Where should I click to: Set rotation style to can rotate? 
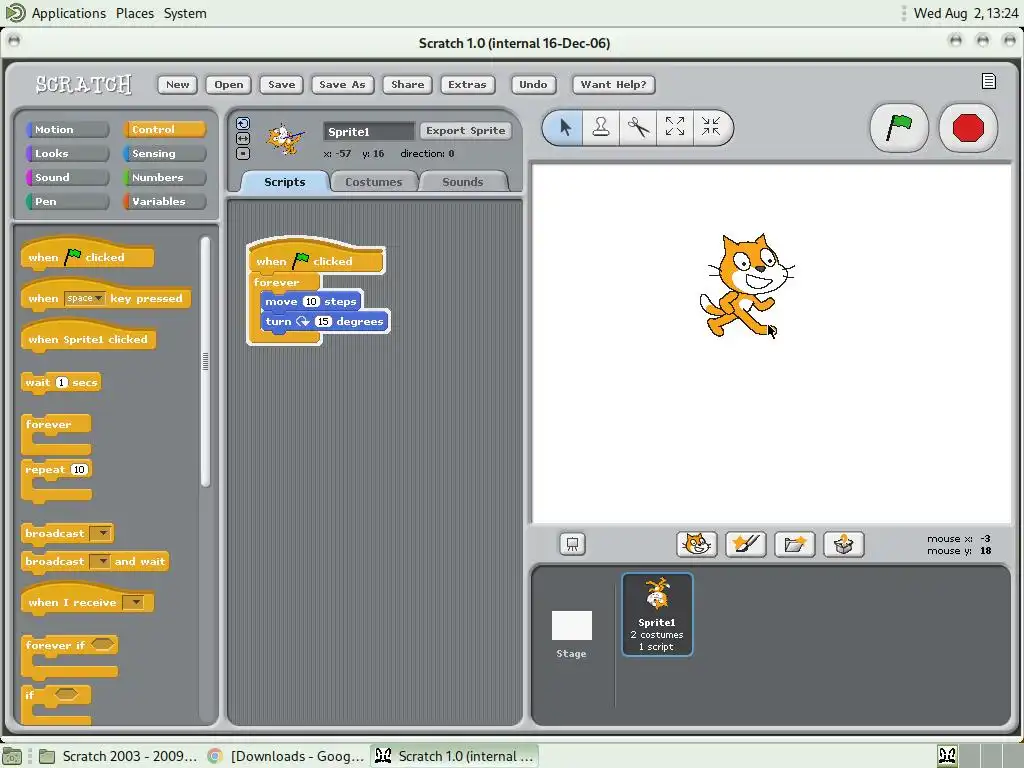click(243, 123)
